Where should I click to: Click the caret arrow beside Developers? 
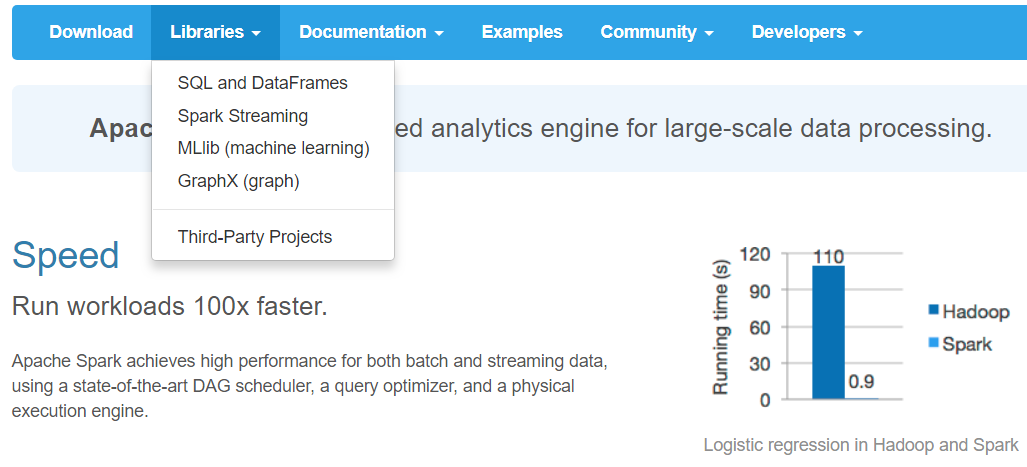click(858, 33)
